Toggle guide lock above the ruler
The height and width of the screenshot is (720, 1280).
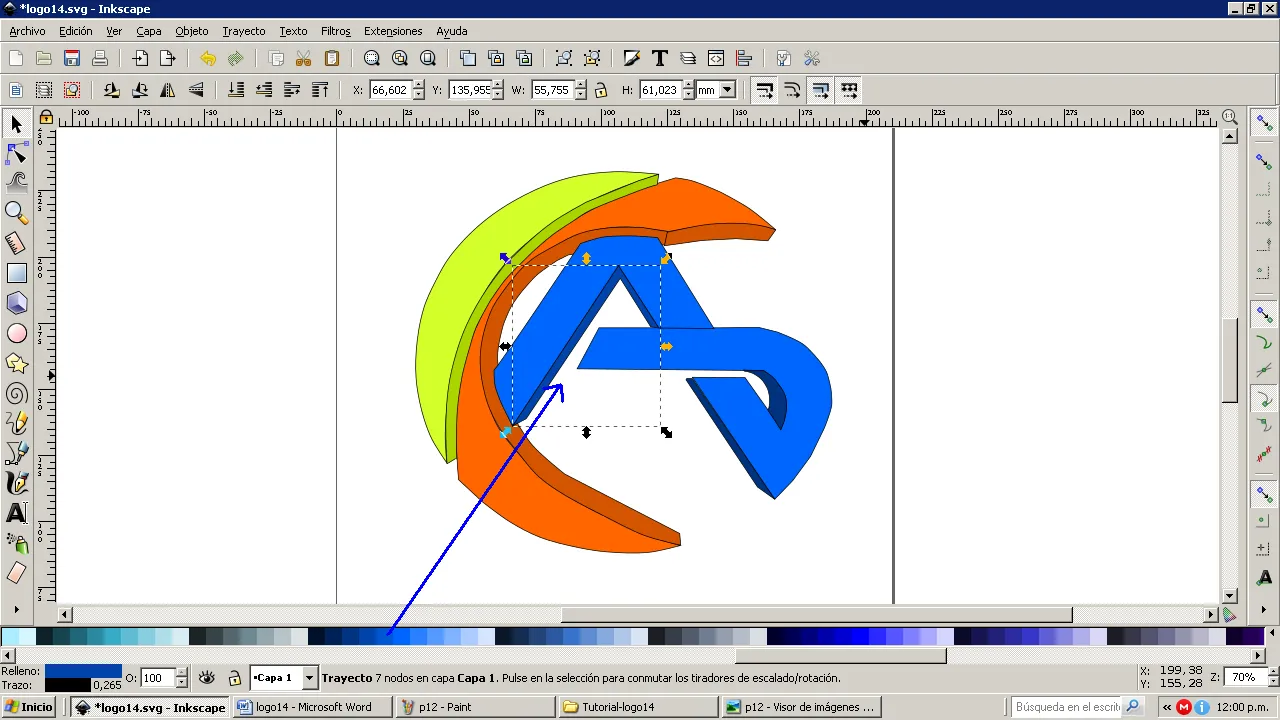coord(45,117)
